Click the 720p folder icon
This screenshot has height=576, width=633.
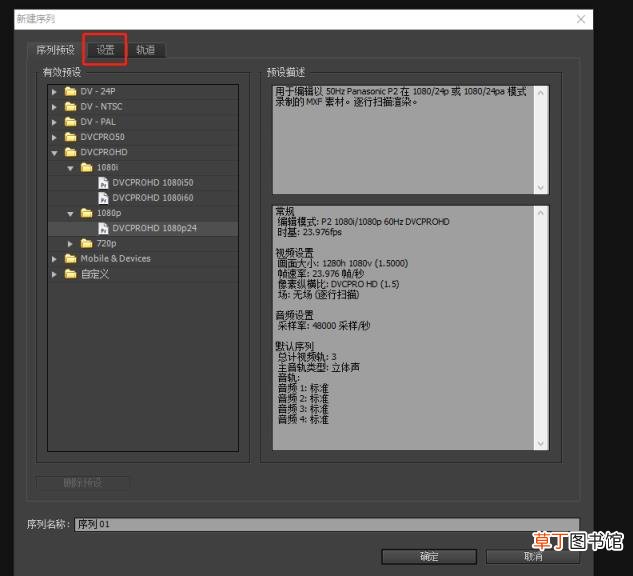tap(86, 243)
